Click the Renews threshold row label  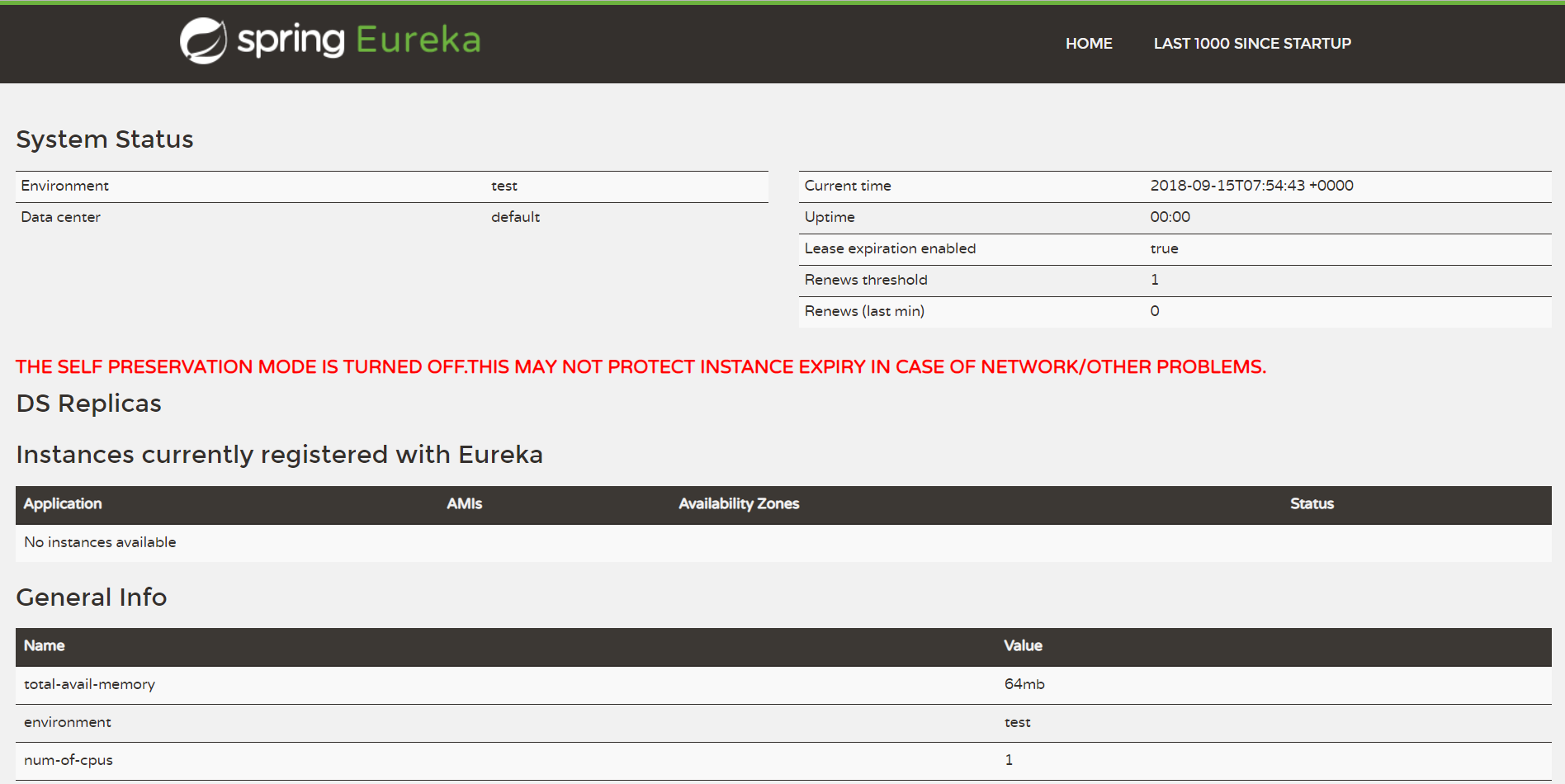pos(866,280)
